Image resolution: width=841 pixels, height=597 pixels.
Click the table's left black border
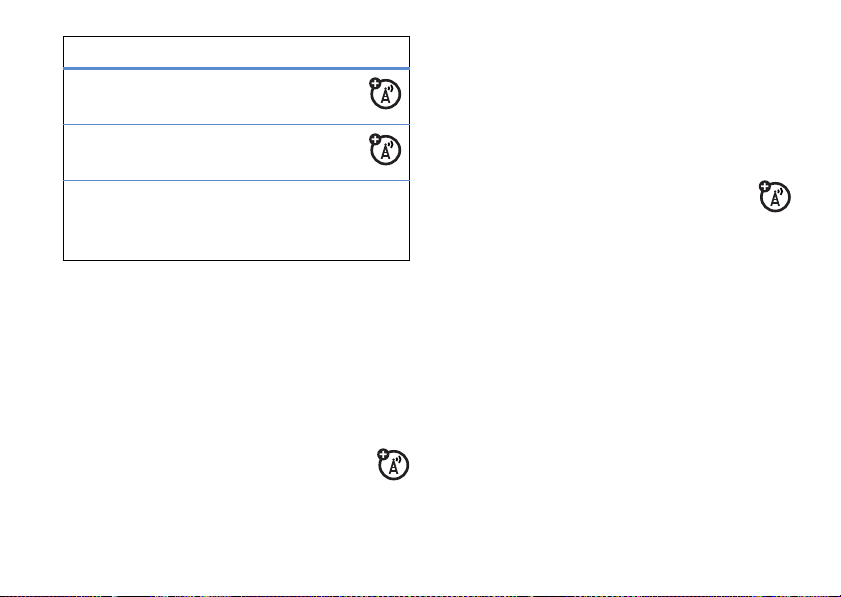[x=64, y=150]
